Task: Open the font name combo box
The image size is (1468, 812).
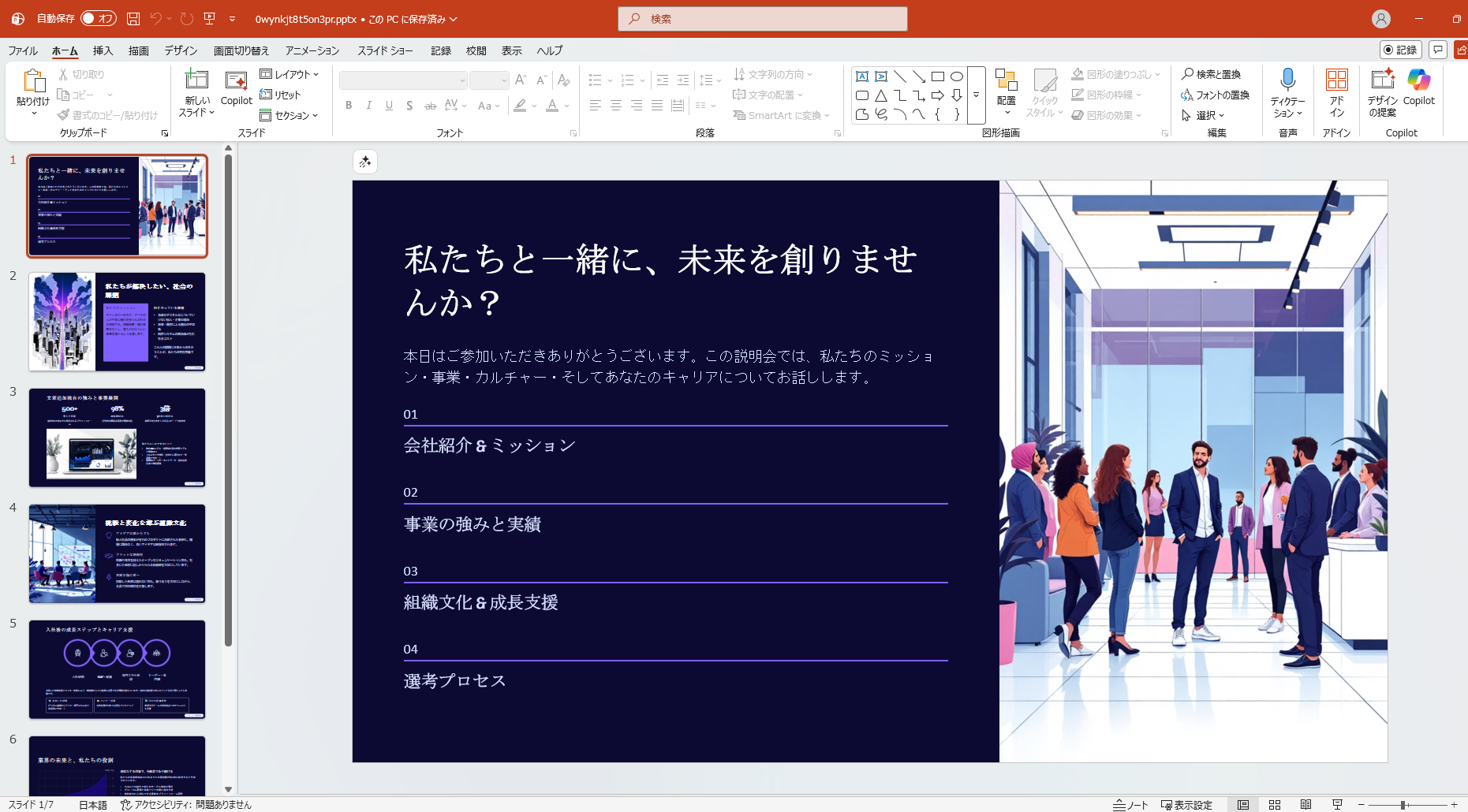Action: click(403, 80)
